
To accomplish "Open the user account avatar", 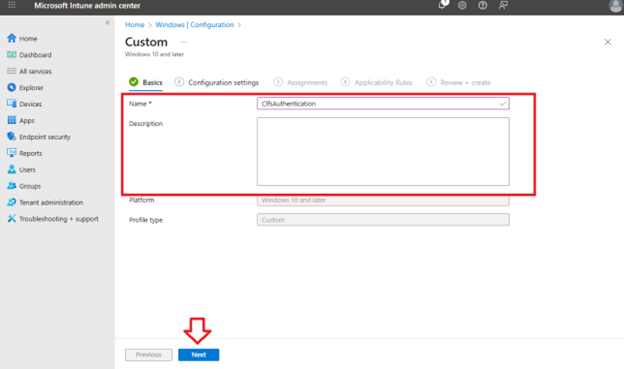I will click(x=616, y=6).
